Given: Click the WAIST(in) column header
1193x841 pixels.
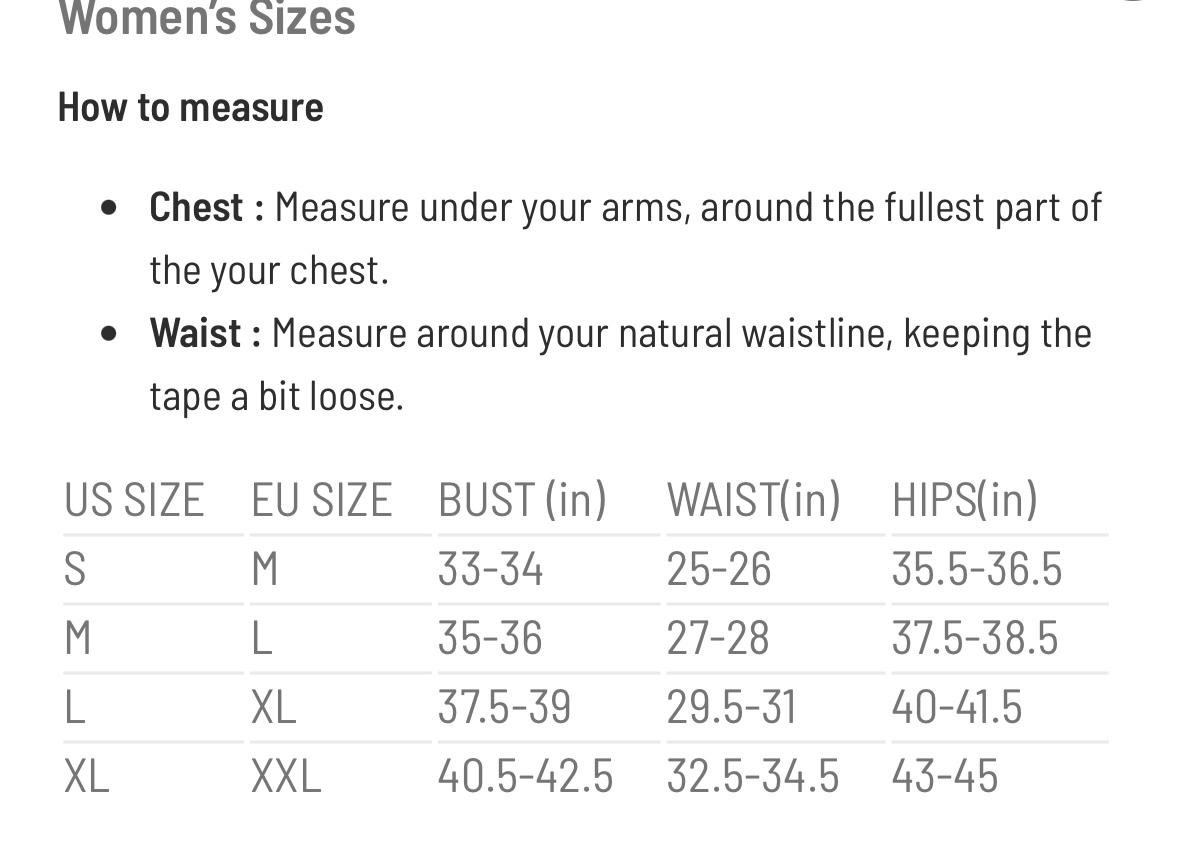Looking at the screenshot, I should coord(753,499).
